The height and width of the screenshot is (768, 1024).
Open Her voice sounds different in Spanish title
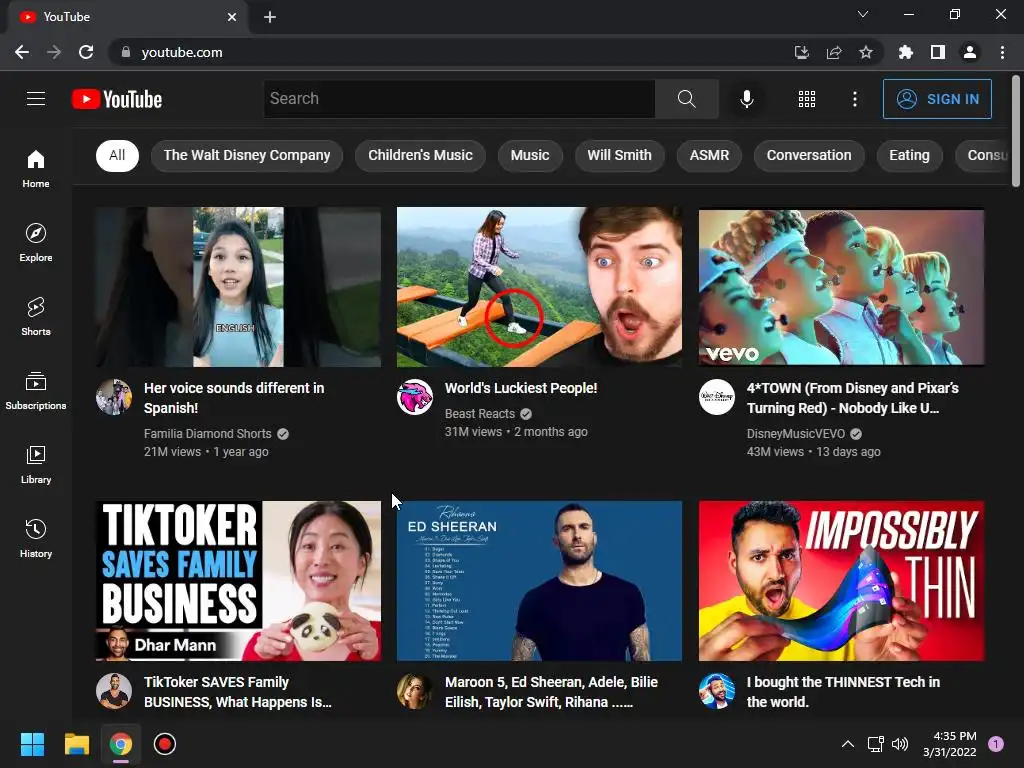(x=234, y=398)
